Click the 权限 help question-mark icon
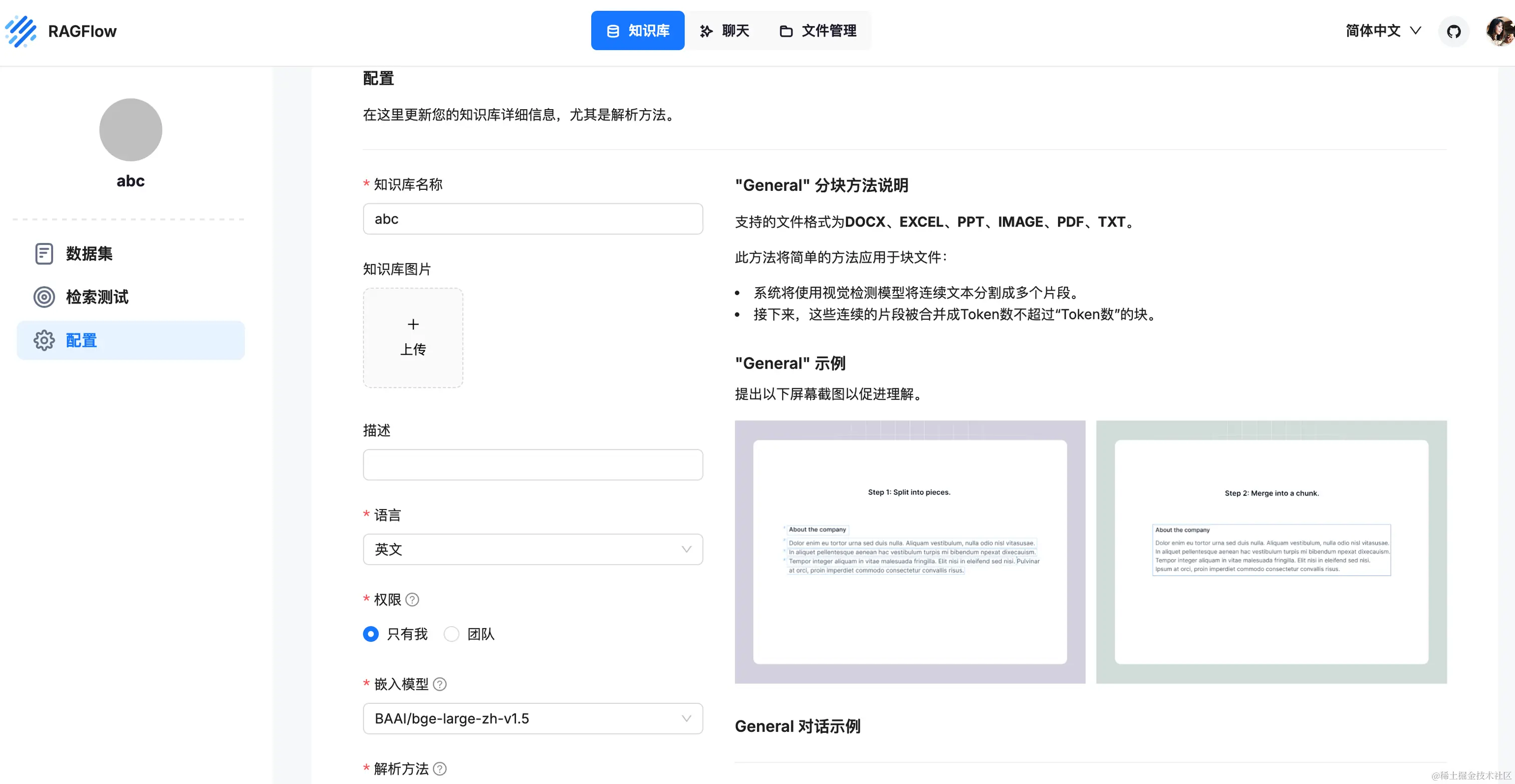 pos(412,599)
